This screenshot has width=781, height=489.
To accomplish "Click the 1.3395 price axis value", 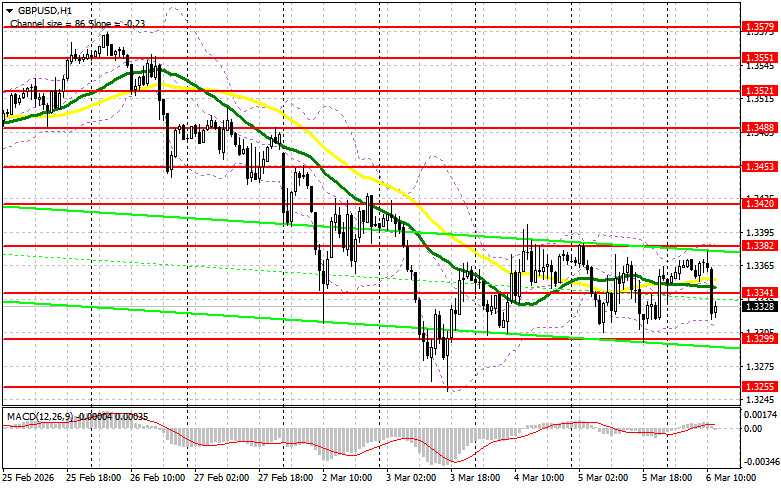I will [761, 233].
